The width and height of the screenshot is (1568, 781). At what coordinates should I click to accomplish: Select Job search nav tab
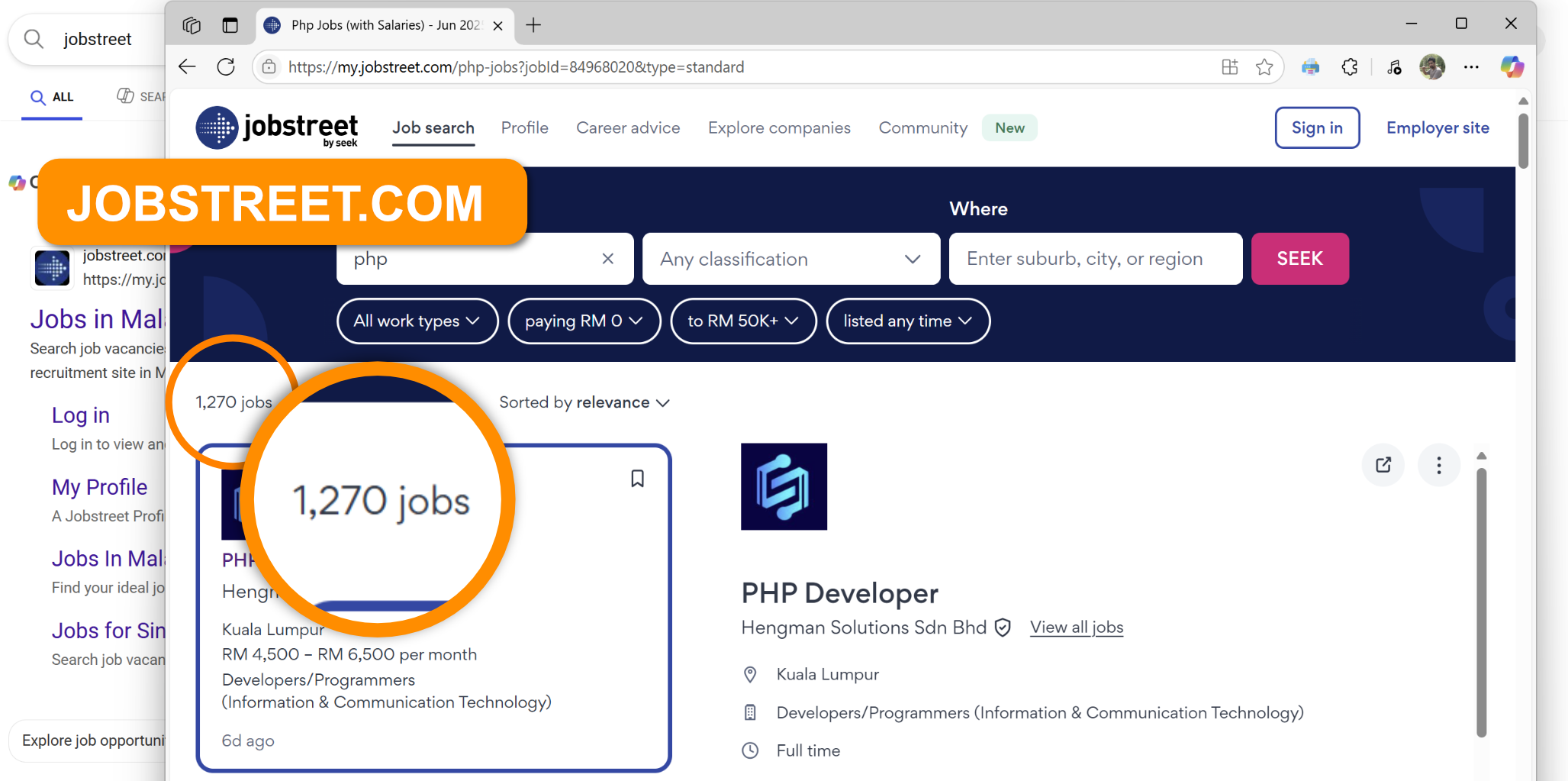point(433,128)
